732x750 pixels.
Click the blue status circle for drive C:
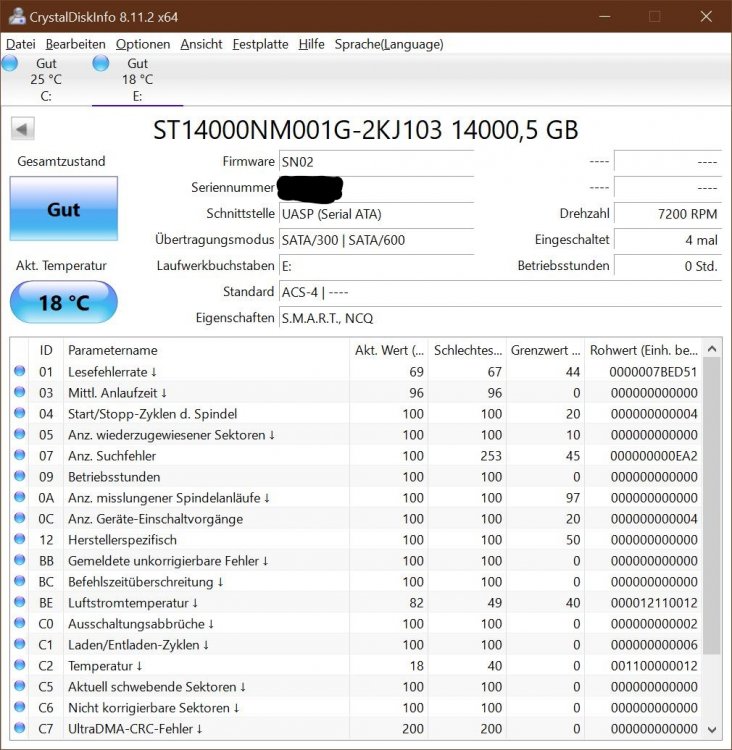click(10, 63)
